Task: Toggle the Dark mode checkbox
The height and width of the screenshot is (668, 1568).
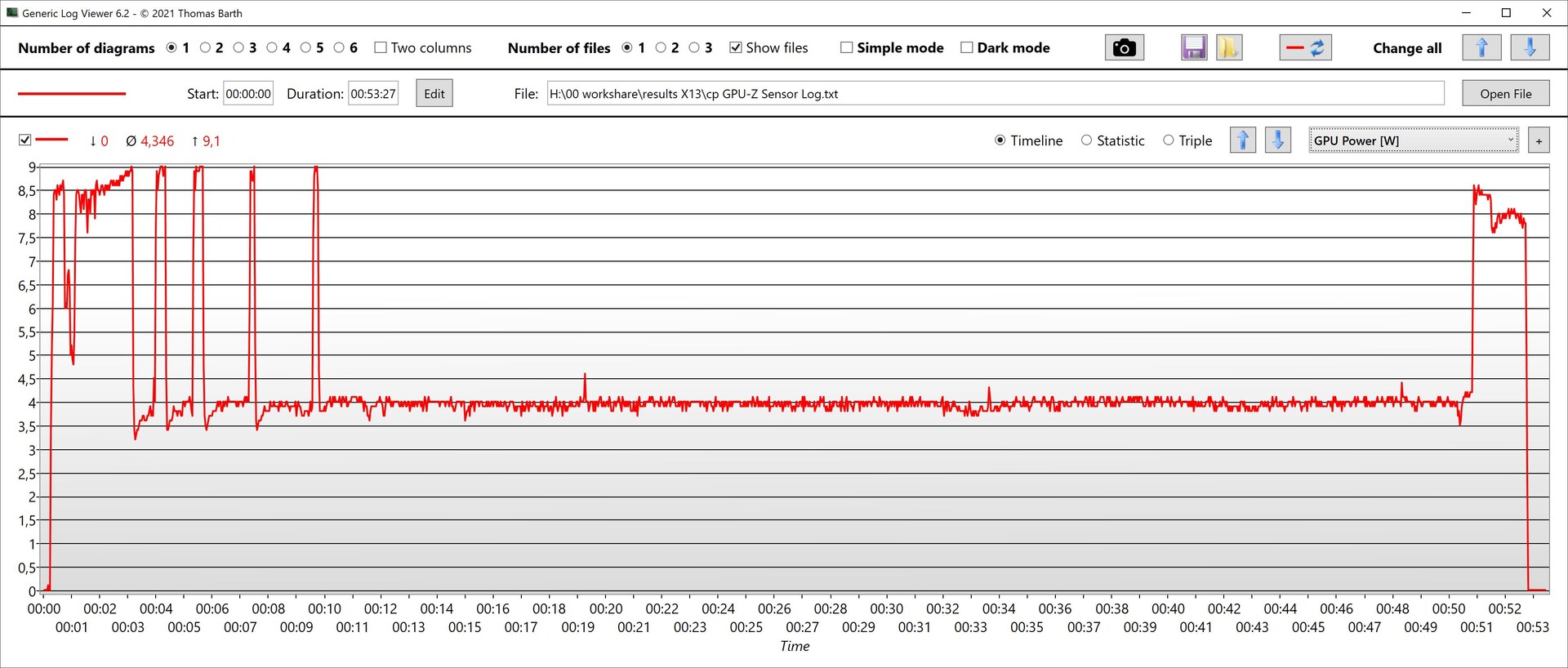Action: pyautogui.click(x=967, y=48)
